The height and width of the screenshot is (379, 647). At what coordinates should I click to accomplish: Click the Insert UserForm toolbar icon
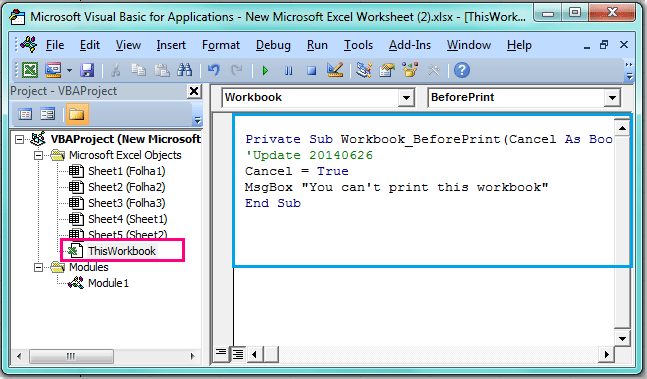tap(53, 70)
